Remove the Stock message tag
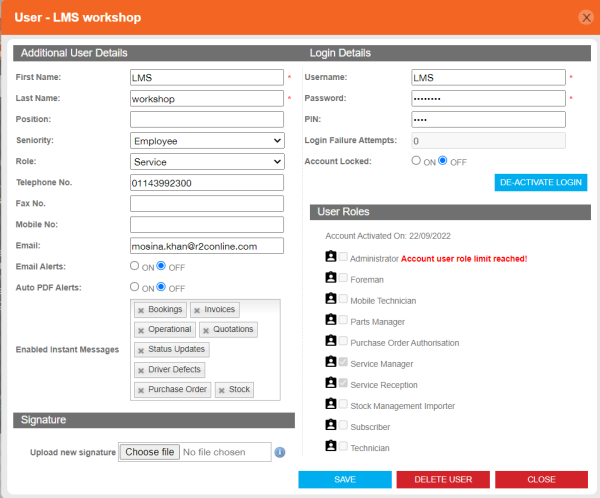The height and width of the screenshot is (498, 600). click(221, 390)
